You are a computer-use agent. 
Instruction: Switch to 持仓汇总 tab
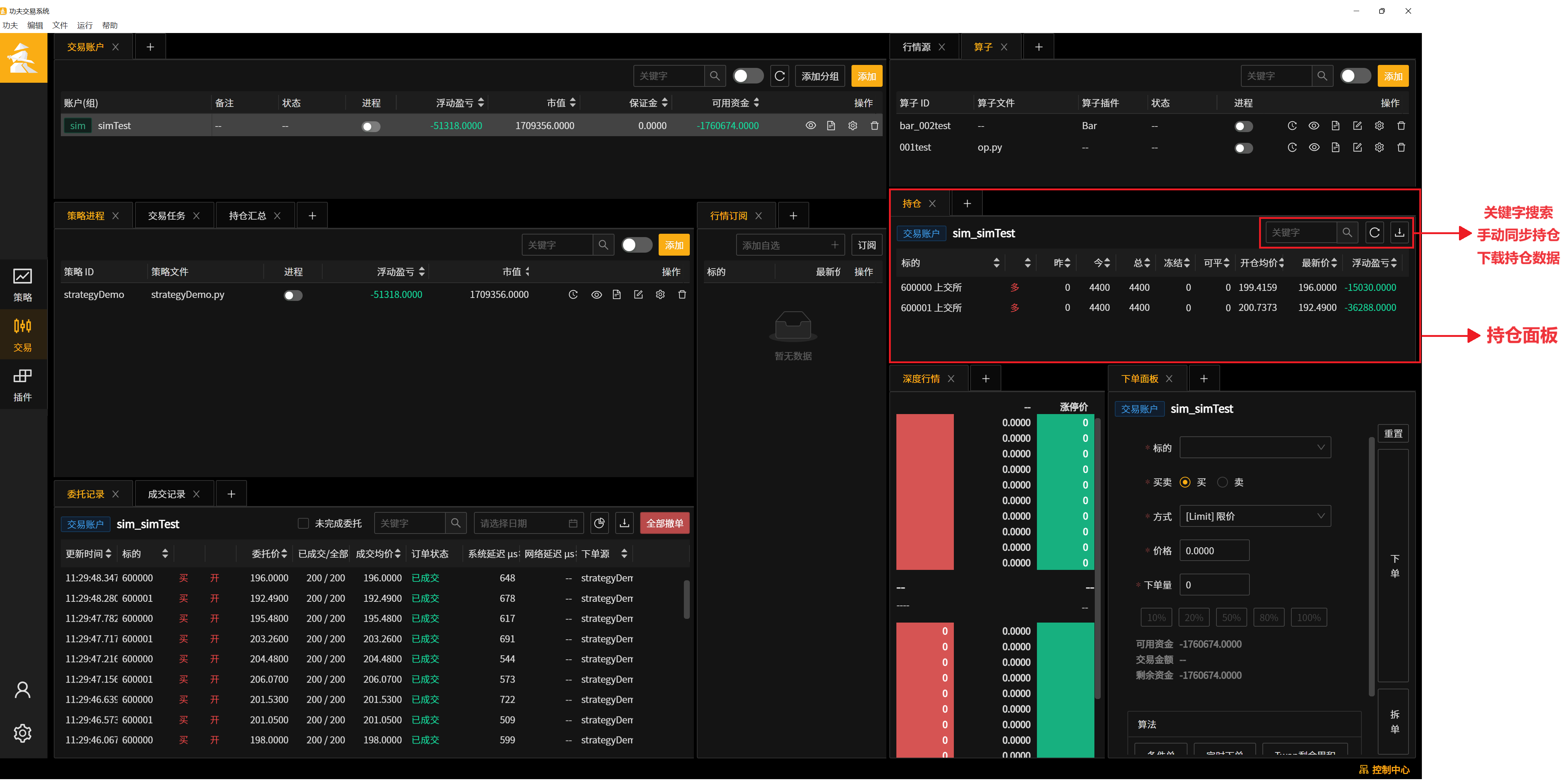pos(247,216)
